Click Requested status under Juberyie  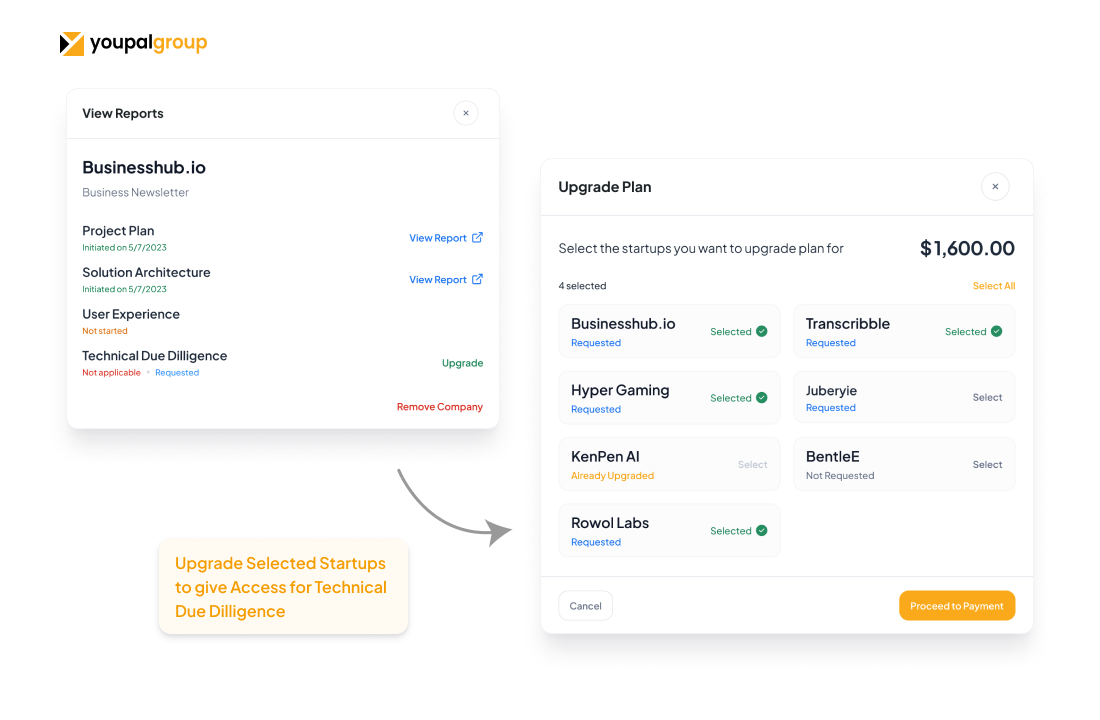831,408
